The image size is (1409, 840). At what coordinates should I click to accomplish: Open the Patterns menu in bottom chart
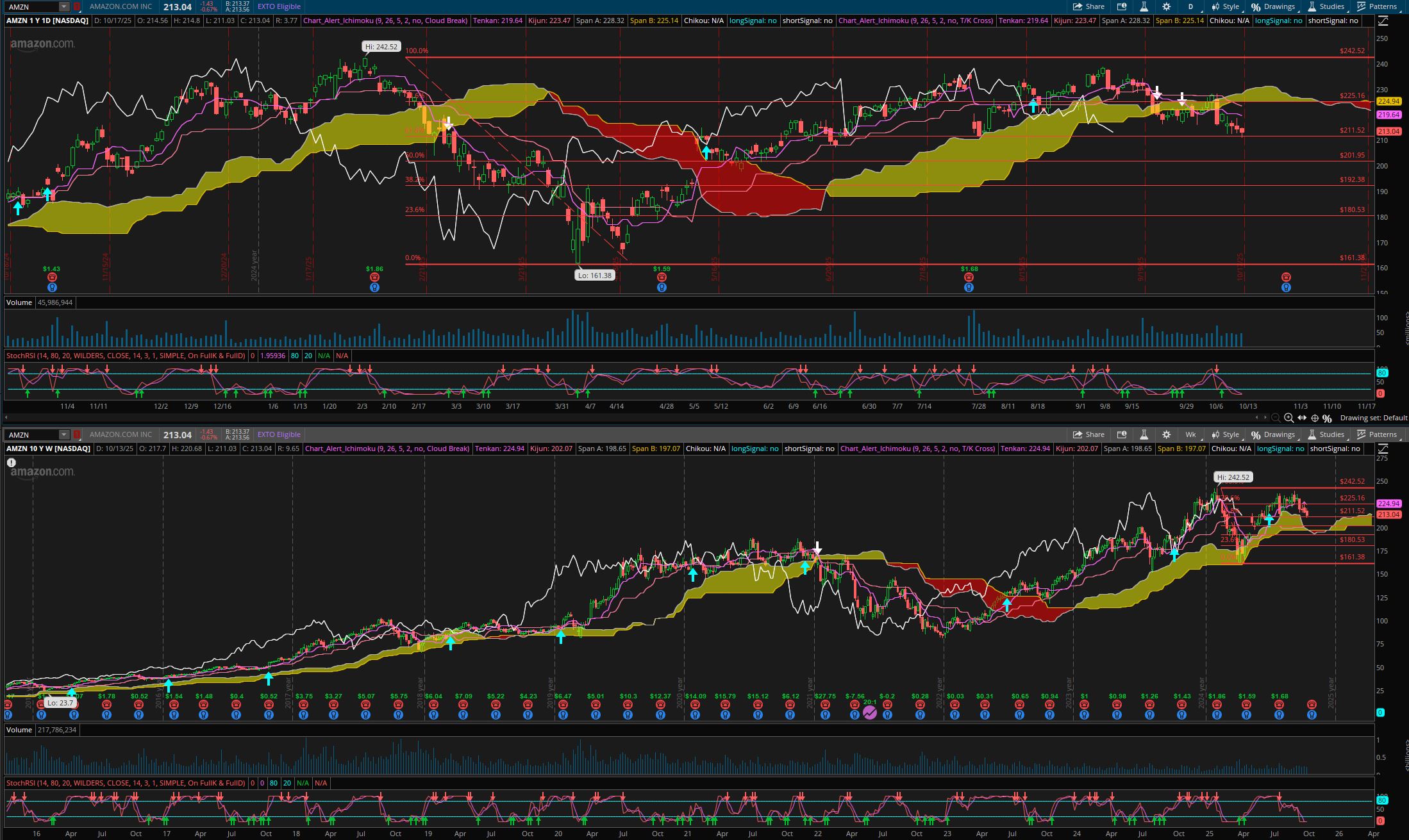pyautogui.click(x=1377, y=434)
